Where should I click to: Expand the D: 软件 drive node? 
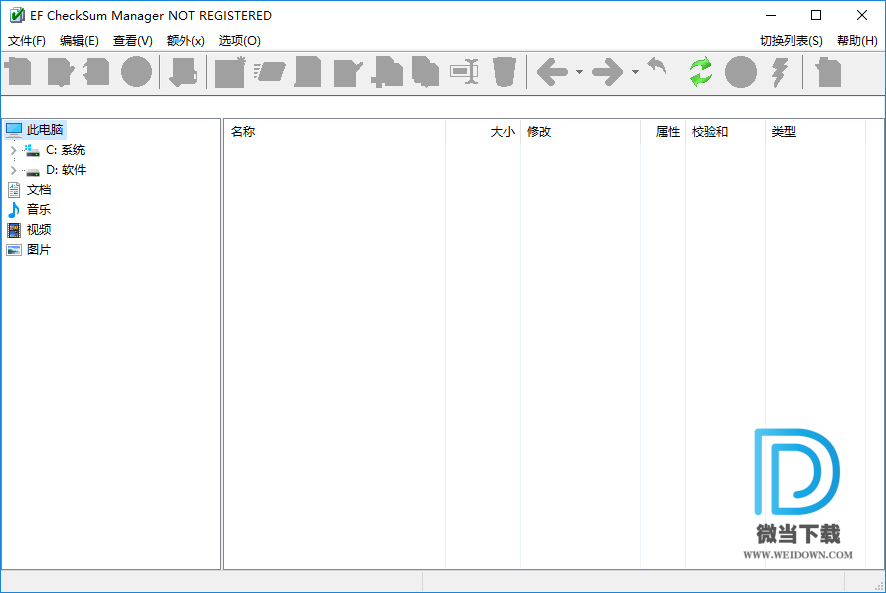(13, 170)
